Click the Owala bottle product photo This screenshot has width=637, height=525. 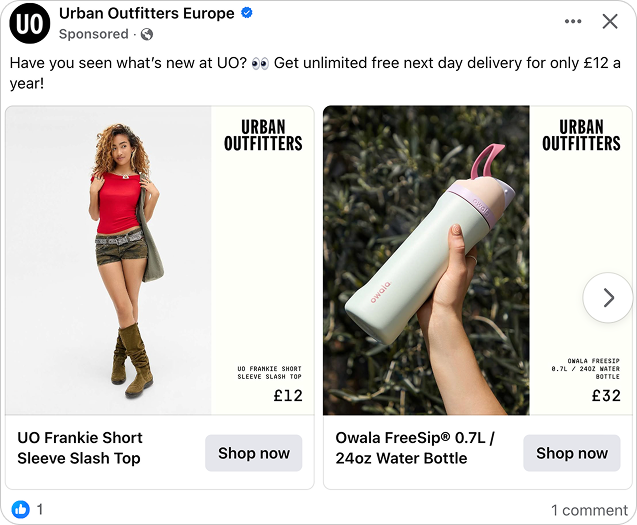(426, 260)
